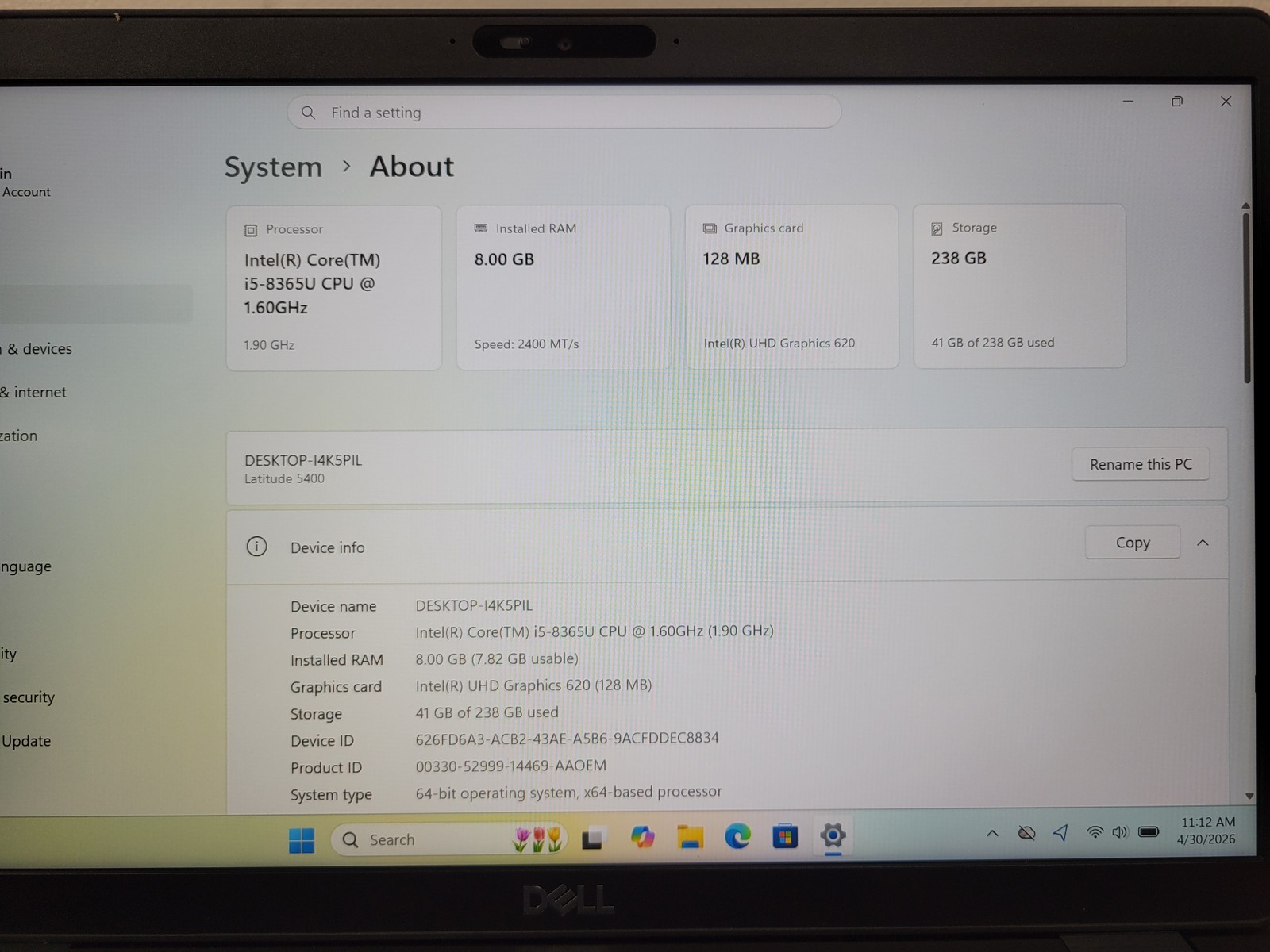Click 41 GB of 238 GB used in Device info
Viewport: 1270px width, 952px height.
click(487, 712)
